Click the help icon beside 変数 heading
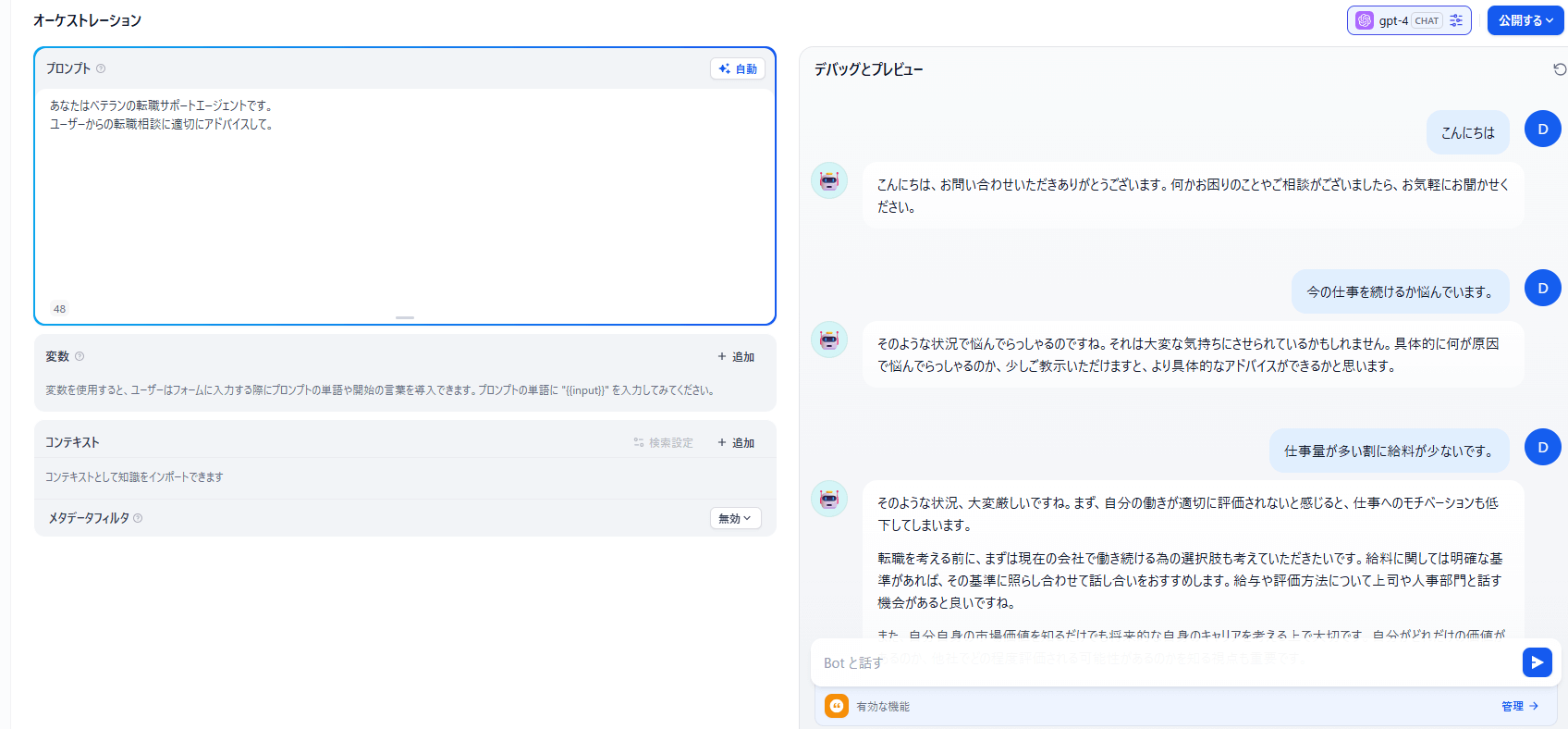The height and width of the screenshot is (729, 1568). click(x=80, y=356)
